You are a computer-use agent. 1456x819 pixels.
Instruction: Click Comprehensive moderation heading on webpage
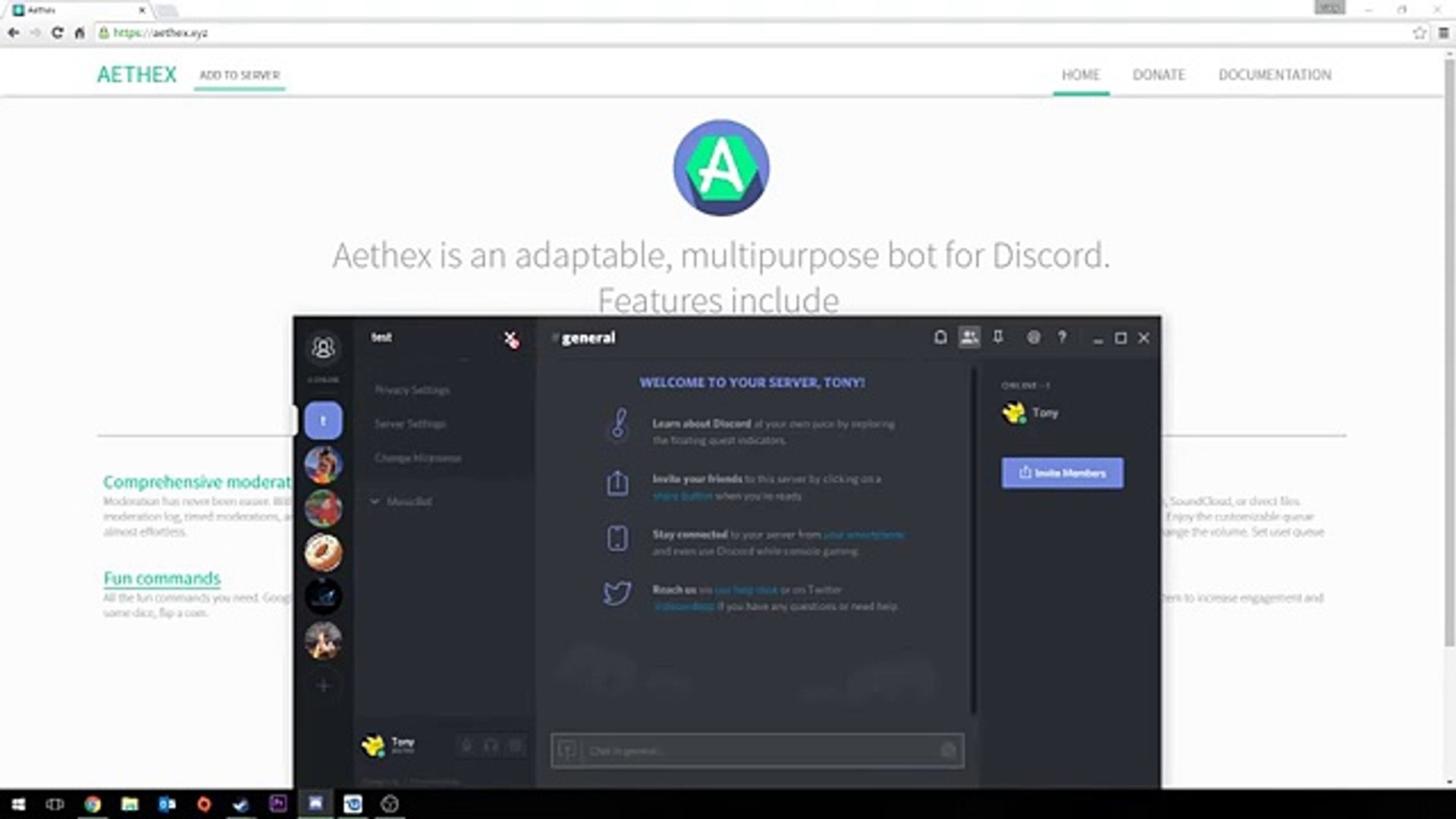pyautogui.click(x=197, y=482)
